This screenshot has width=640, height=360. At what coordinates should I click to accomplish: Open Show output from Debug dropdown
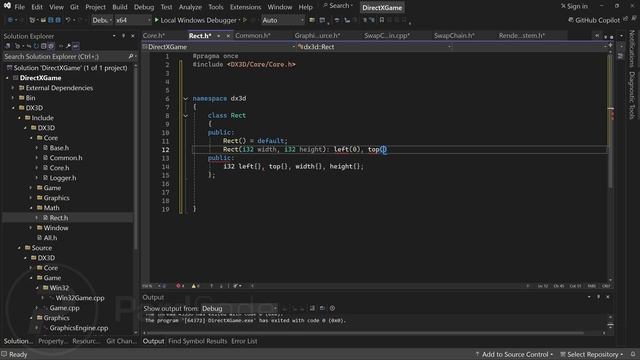(239, 309)
